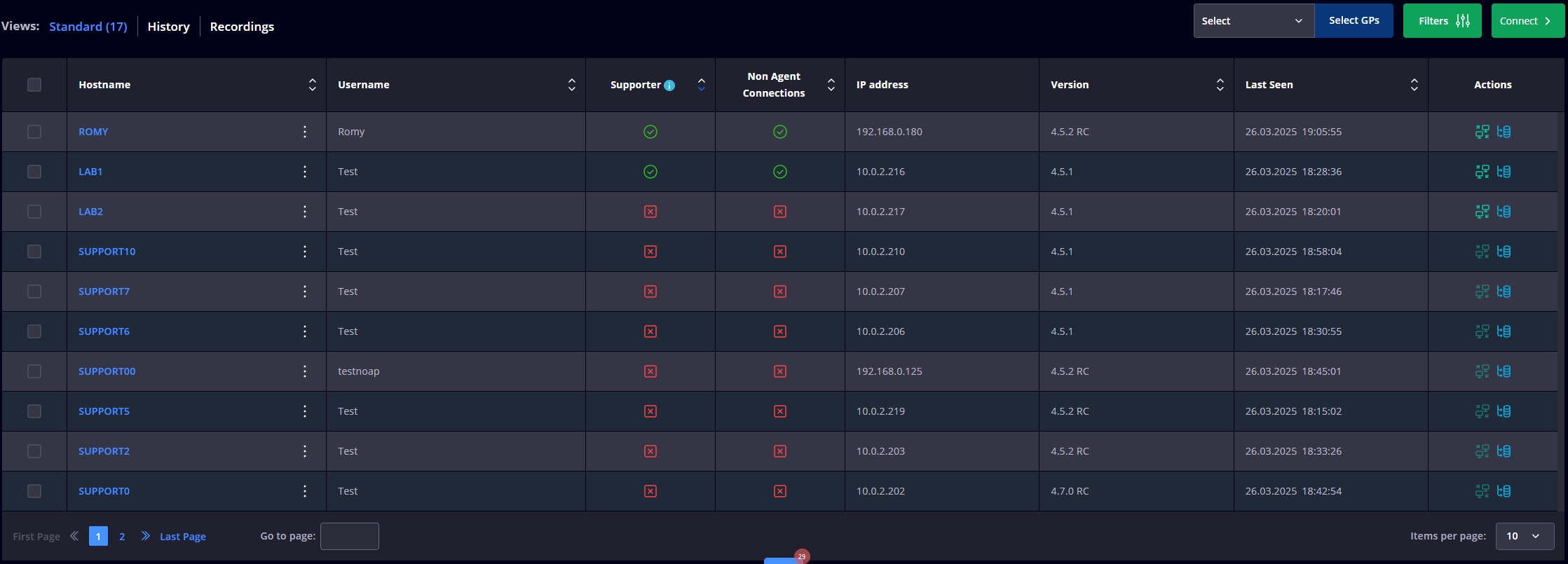Check the checkbox for the SUPPORT6 row
The height and width of the screenshot is (564, 1568).
[x=34, y=331]
